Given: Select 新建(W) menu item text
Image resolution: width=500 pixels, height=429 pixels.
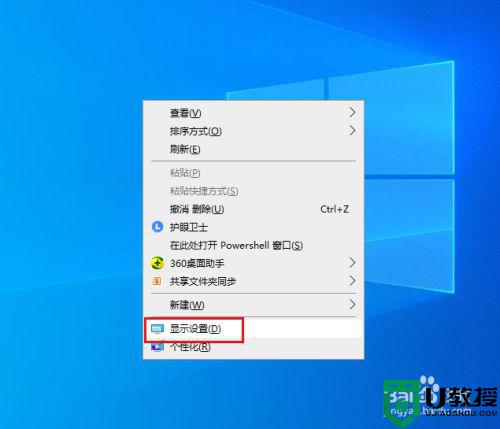Looking at the screenshot, I should (x=187, y=305).
